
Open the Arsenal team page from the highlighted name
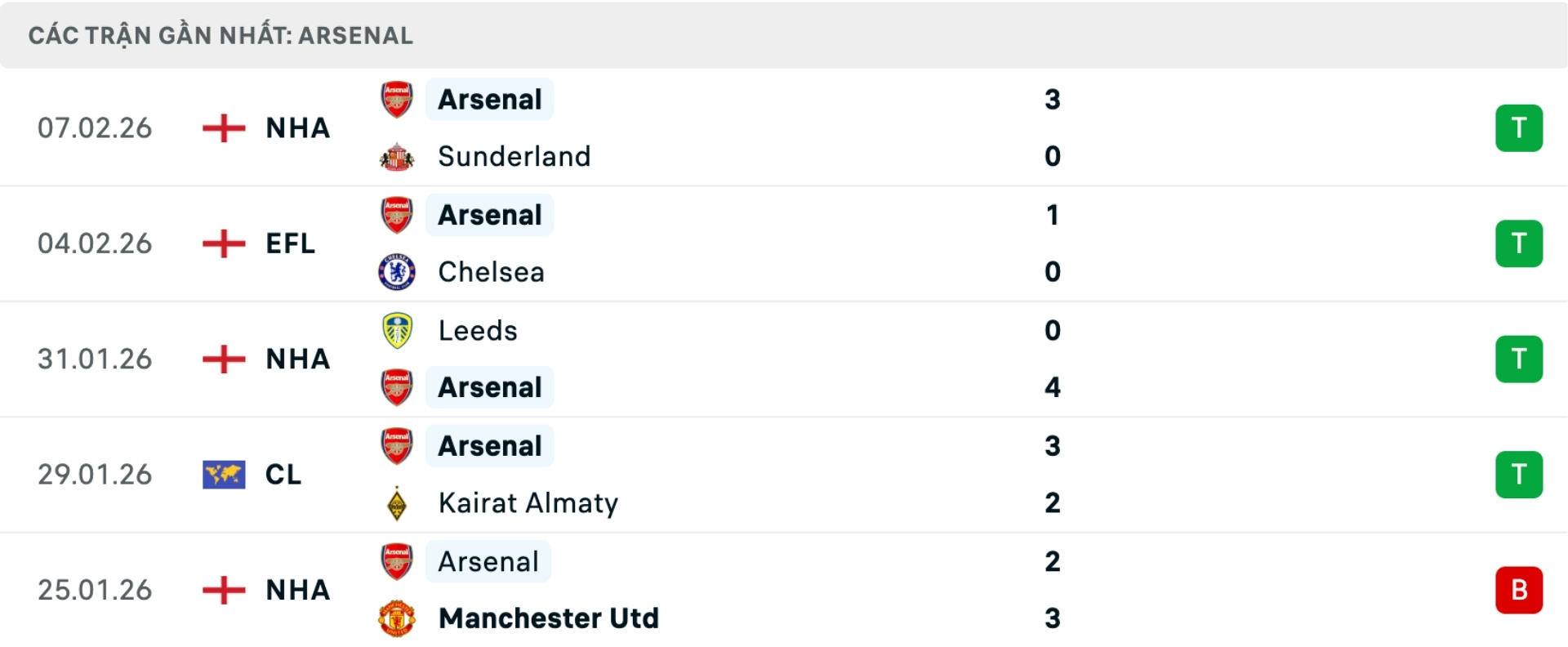(489, 99)
